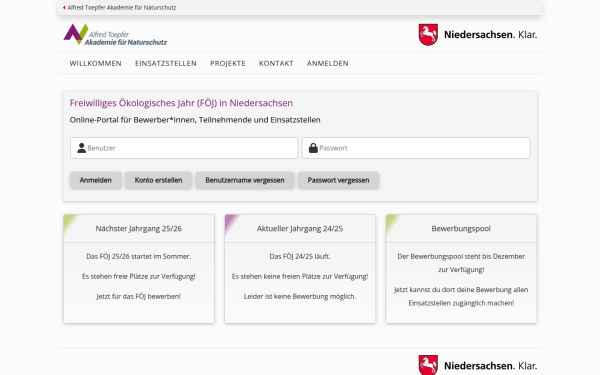
Task: Click the Aktueller Jahrgang 24/25 card title
Action: (x=300, y=229)
